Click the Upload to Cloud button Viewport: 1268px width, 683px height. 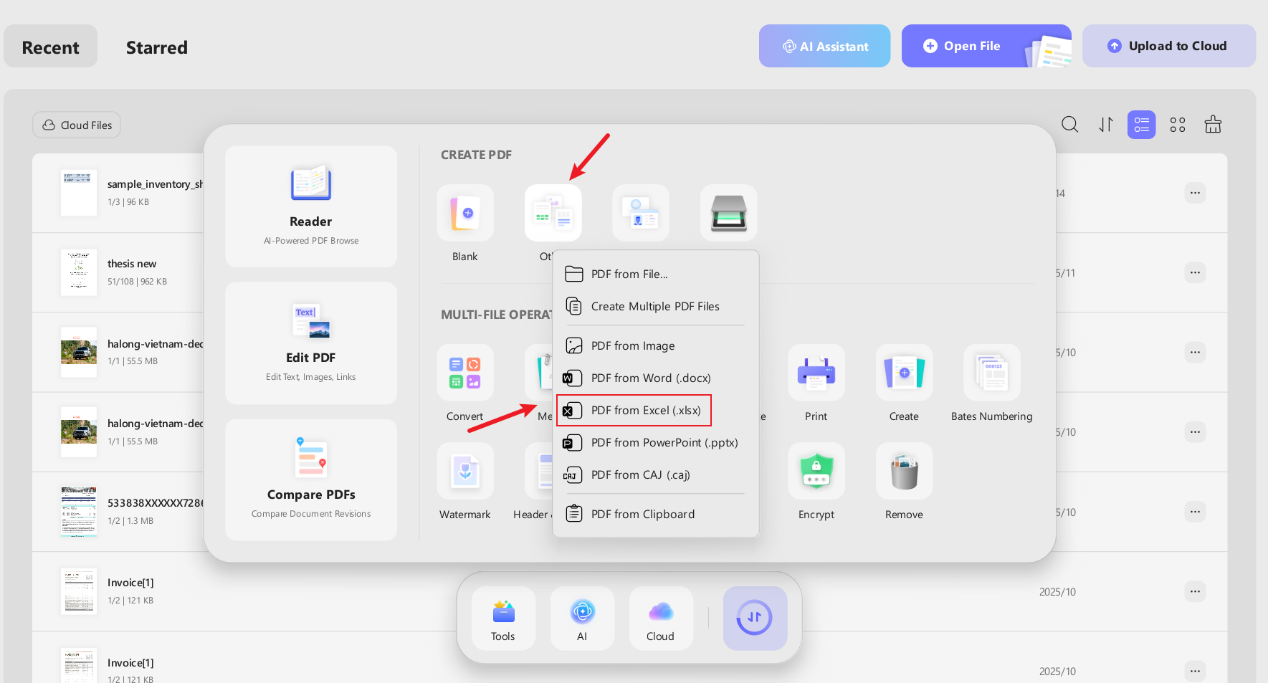pos(1169,46)
